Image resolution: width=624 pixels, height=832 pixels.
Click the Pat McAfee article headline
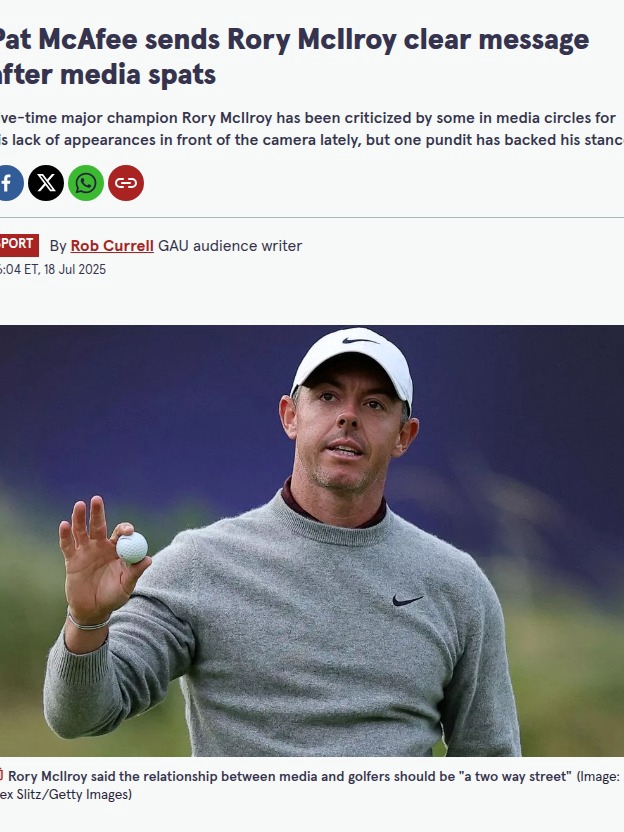[x=293, y=57]
